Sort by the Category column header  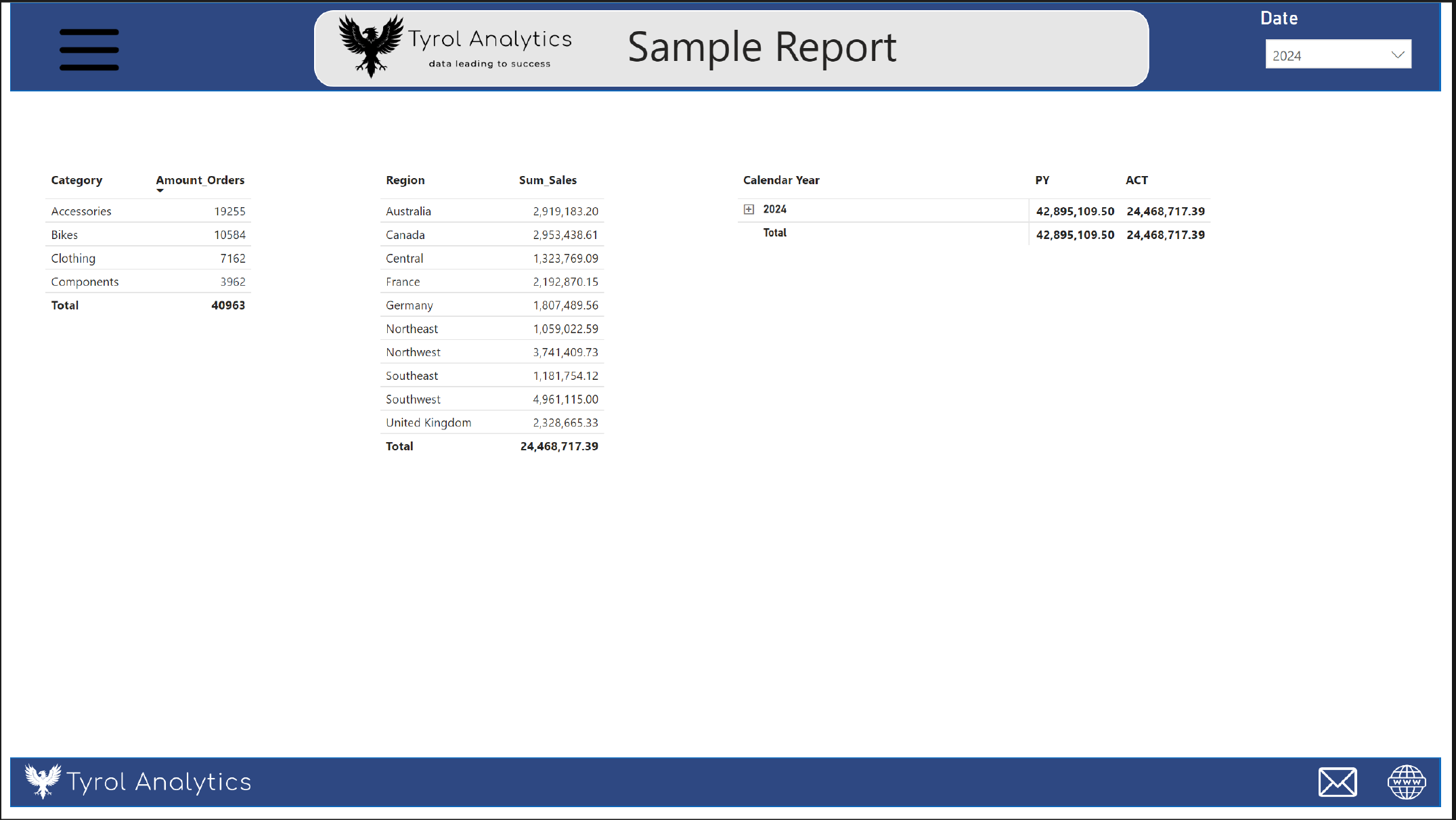pos(76,180)
